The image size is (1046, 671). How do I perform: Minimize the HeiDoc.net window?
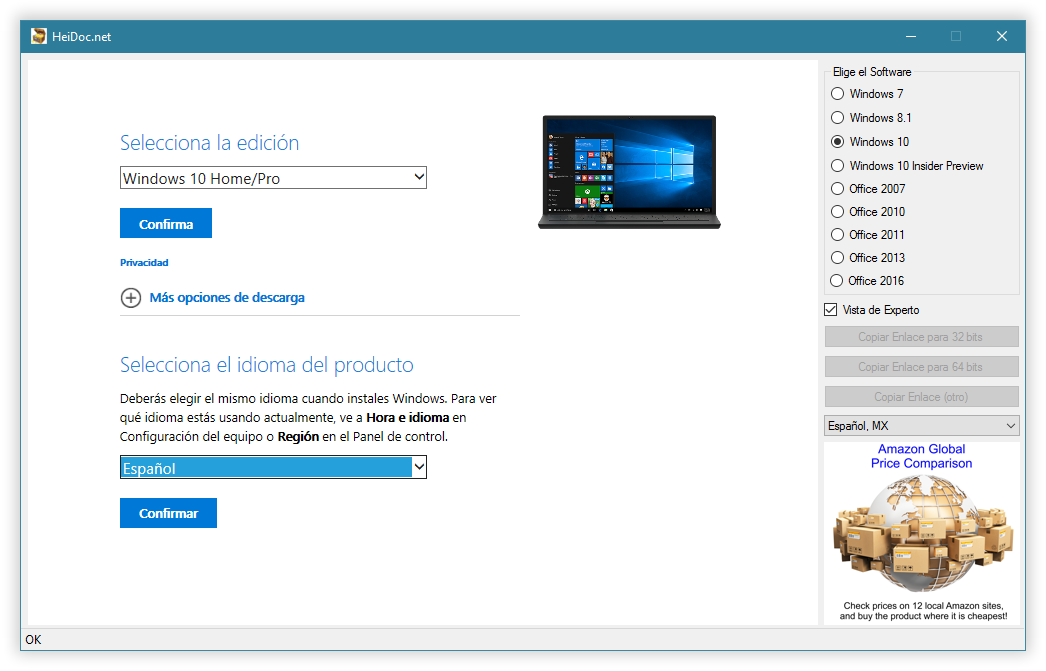[x=911, y=36]
